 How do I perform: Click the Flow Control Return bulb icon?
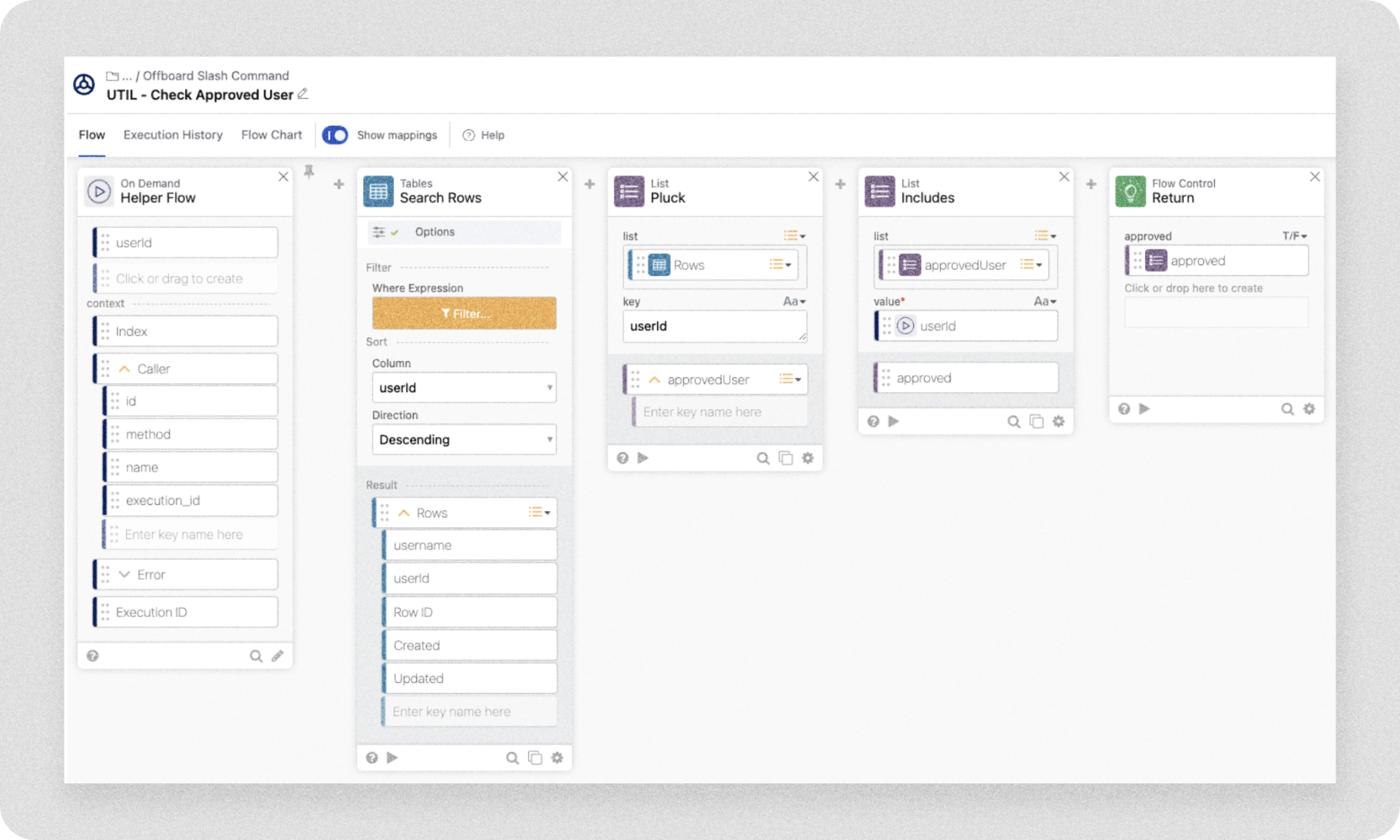[1131, 191]
